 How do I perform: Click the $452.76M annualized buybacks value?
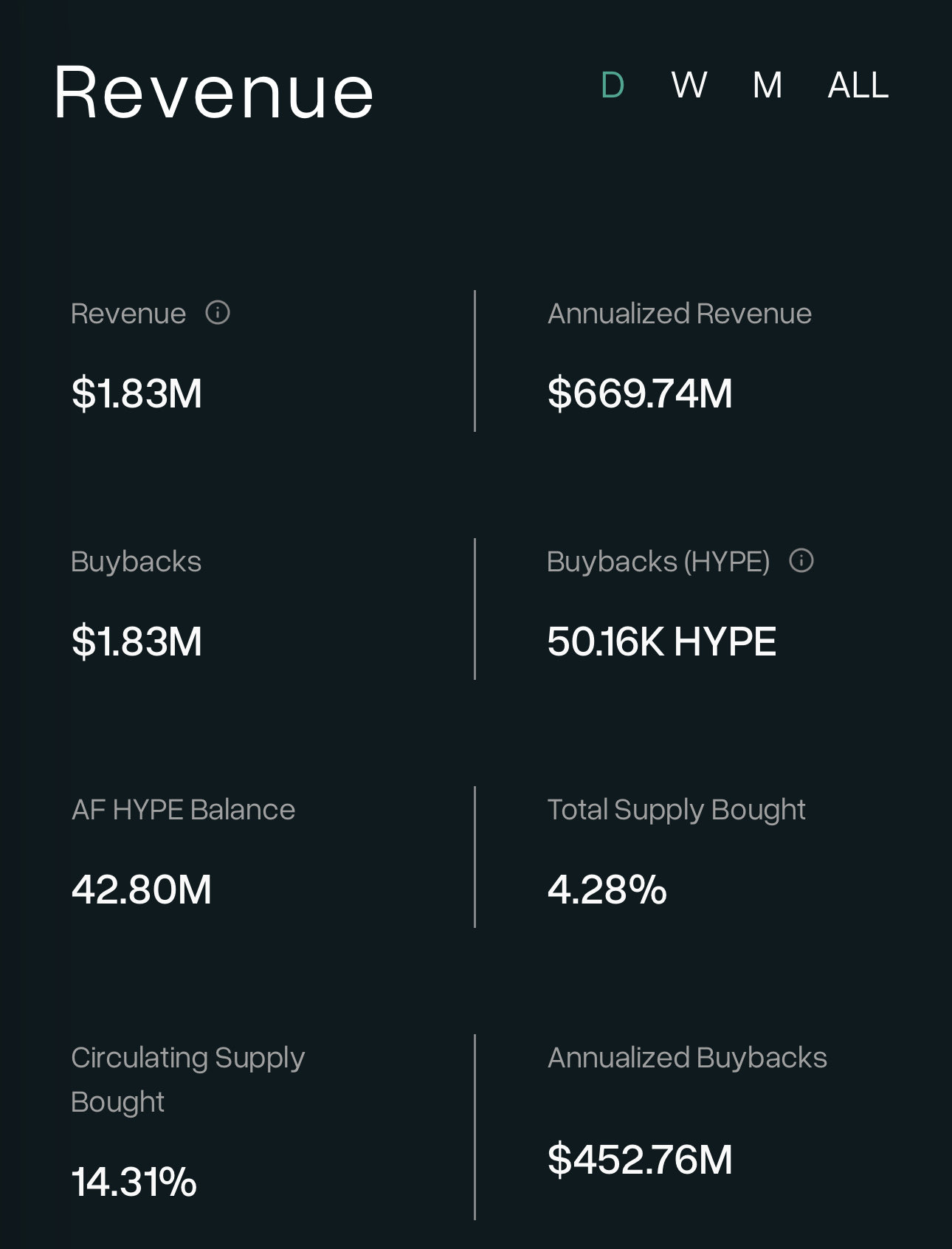pyautogui.click(x=640, y=1159)
